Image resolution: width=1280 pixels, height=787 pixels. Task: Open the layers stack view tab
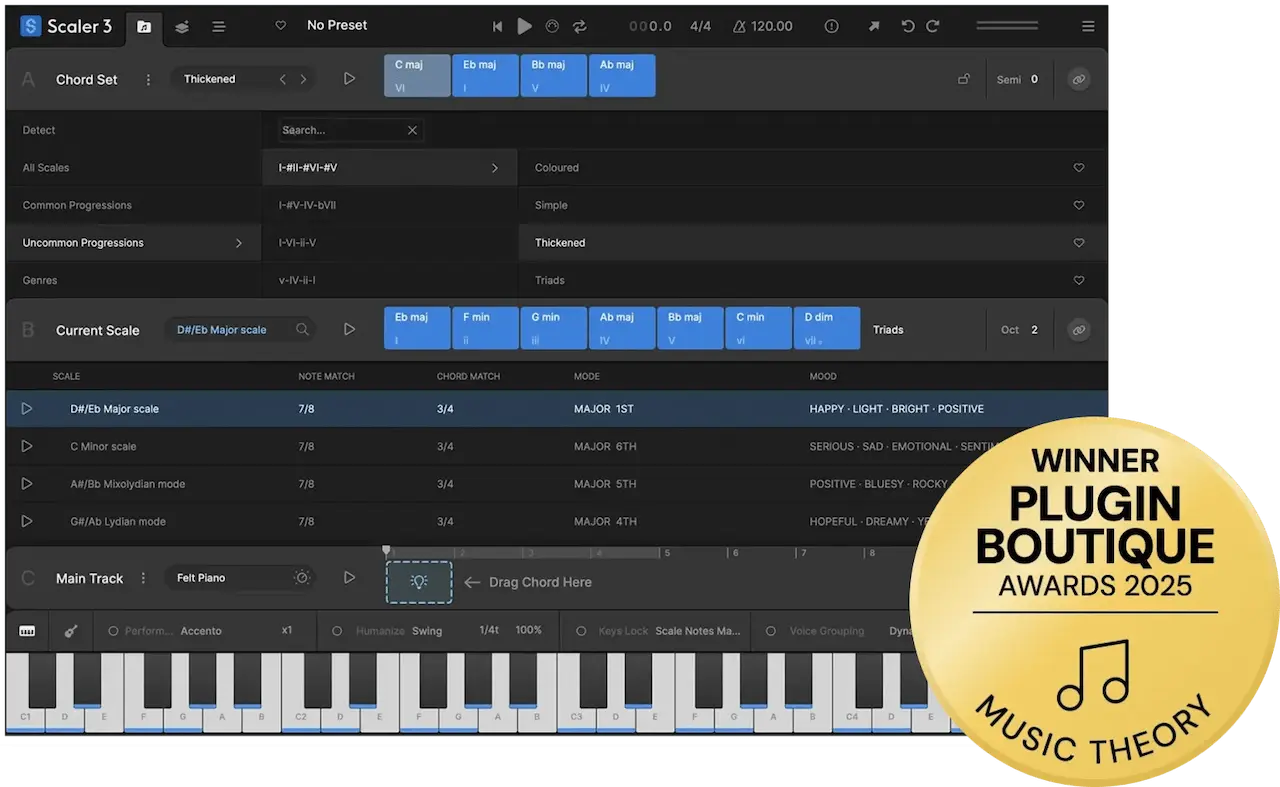pyautogui.click(x=181, y=27)
